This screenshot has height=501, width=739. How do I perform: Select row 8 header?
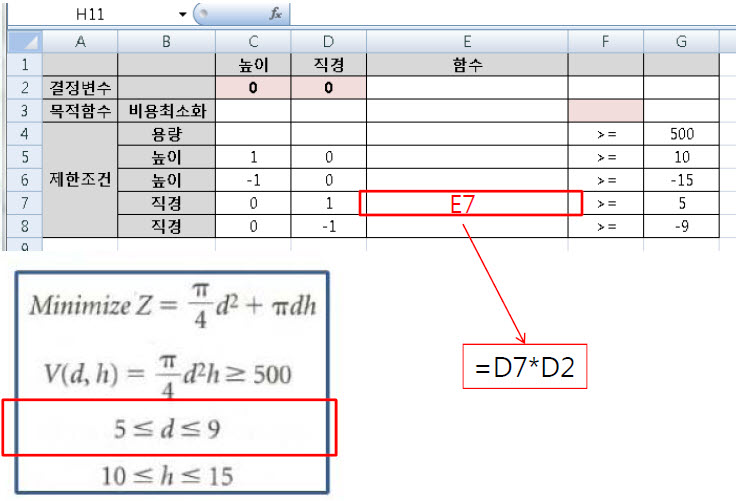(x=25, y=226)
